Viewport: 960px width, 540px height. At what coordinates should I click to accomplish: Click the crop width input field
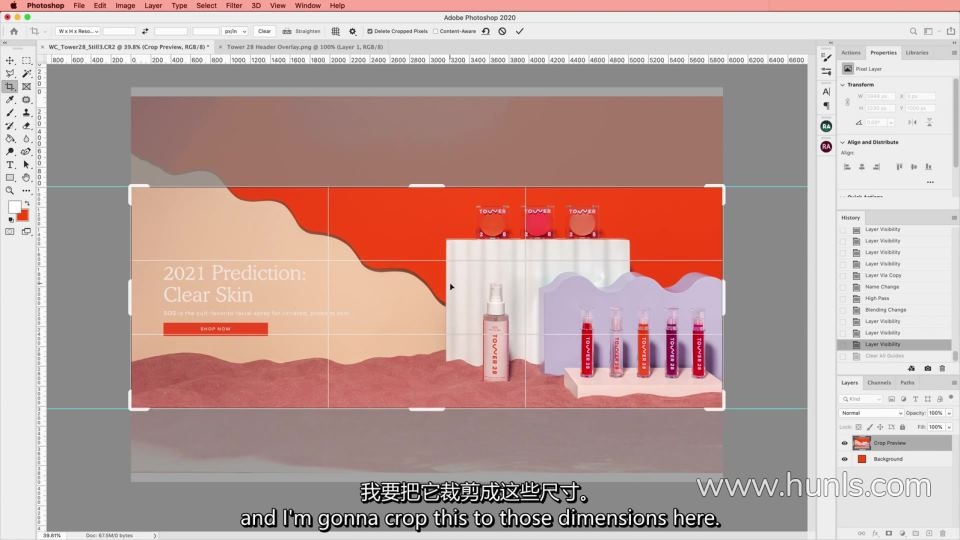pos(119,31)
